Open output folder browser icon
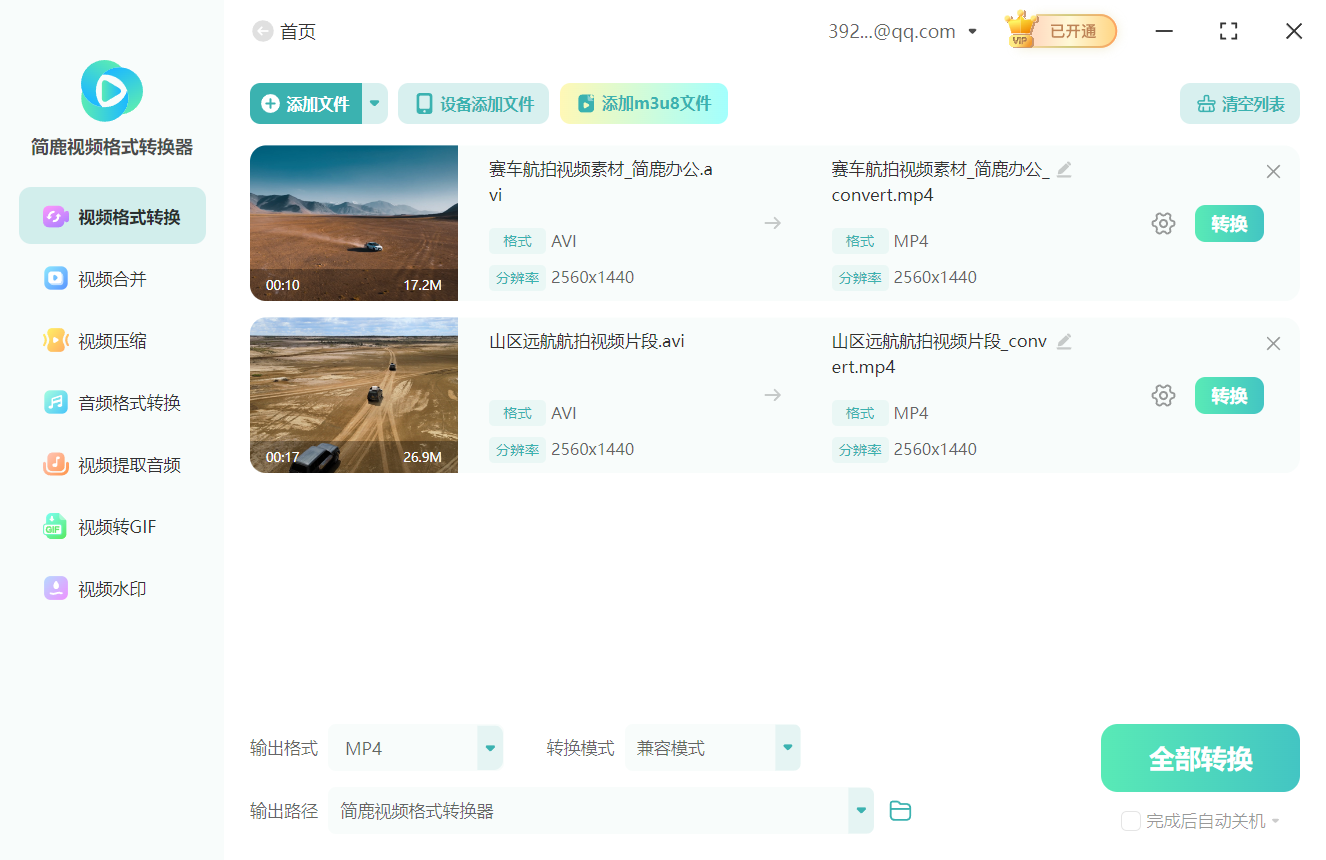This screenshot has width=1326, height=860. coord(900,810)
